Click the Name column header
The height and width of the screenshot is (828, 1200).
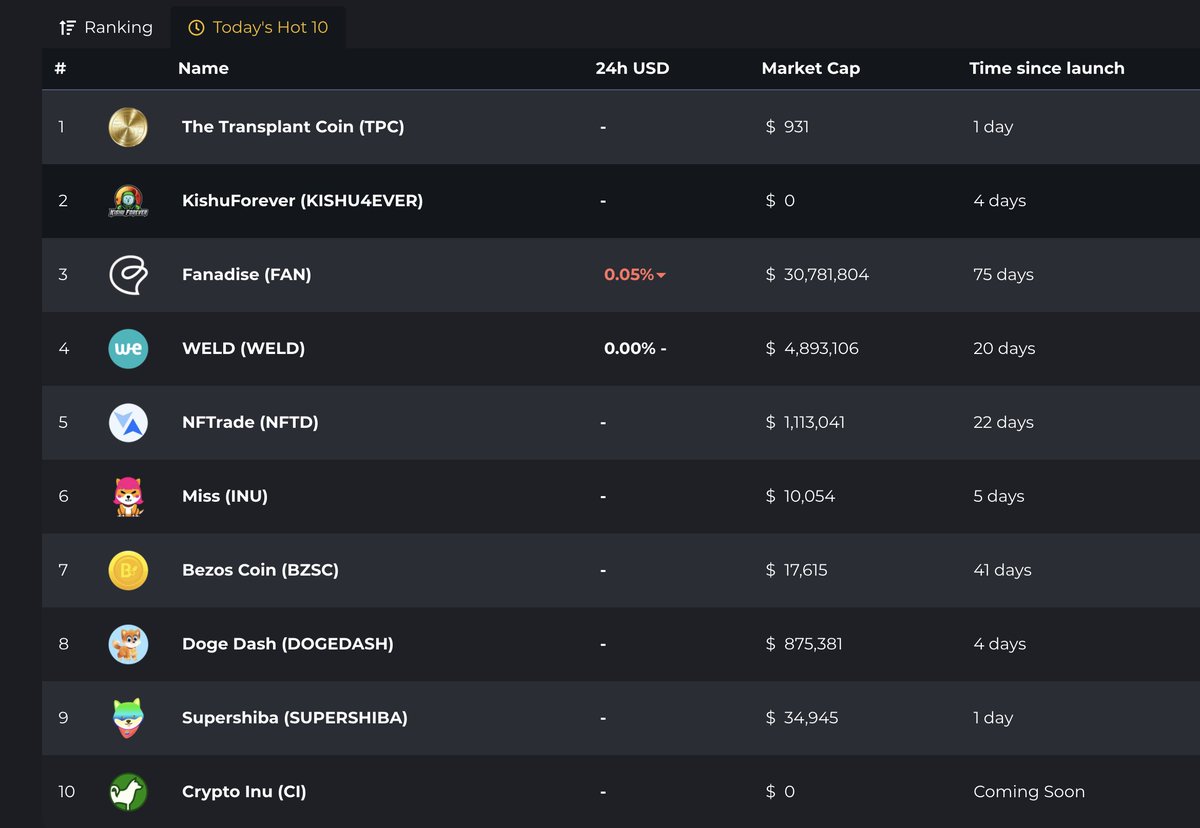coord(203,69)
